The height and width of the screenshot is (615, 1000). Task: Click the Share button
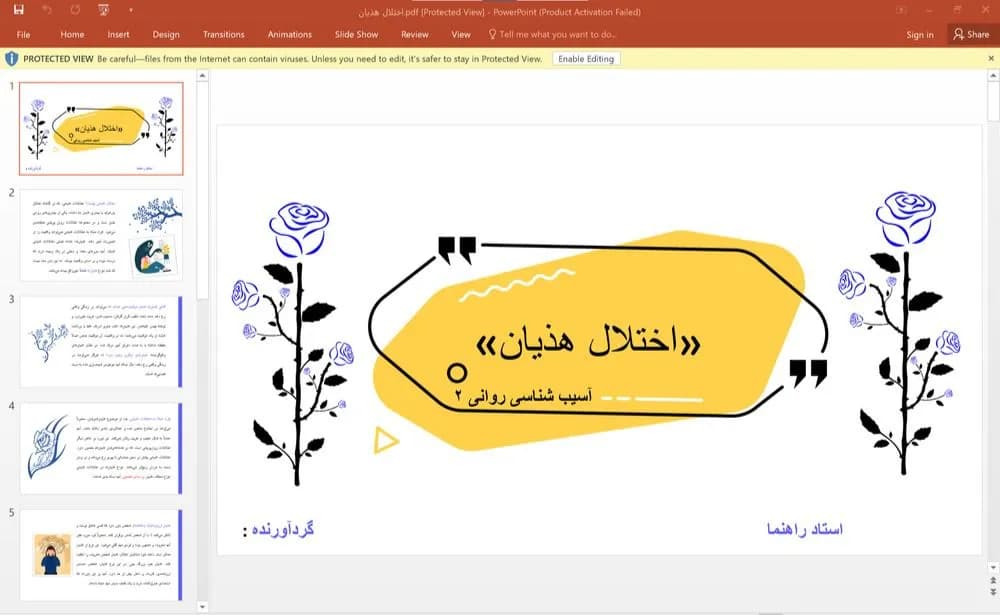coord(971,34)
